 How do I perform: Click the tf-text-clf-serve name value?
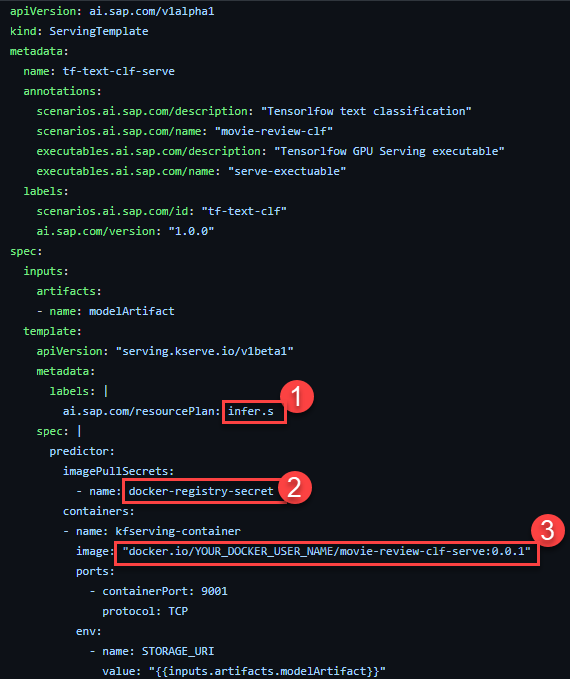point(119,71)
